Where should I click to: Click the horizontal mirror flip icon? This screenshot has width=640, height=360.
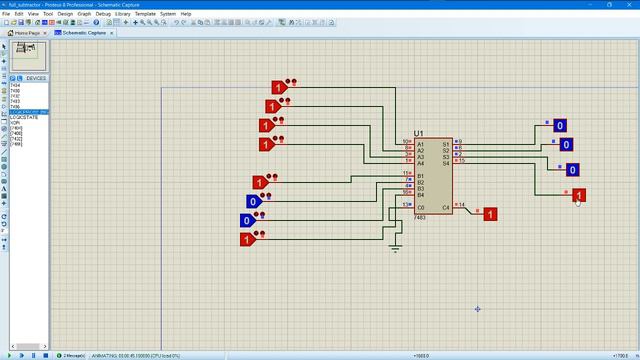click(x=4, y=240)
